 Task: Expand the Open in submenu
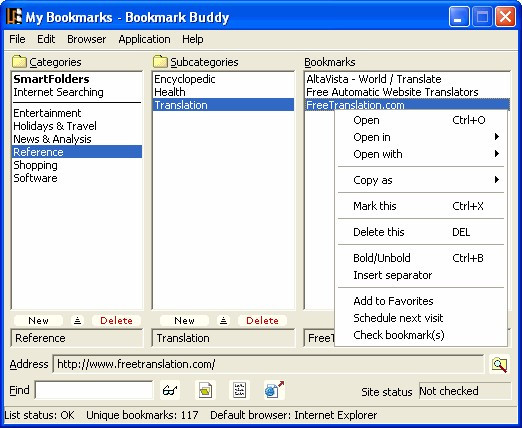(x=421, y=137)
